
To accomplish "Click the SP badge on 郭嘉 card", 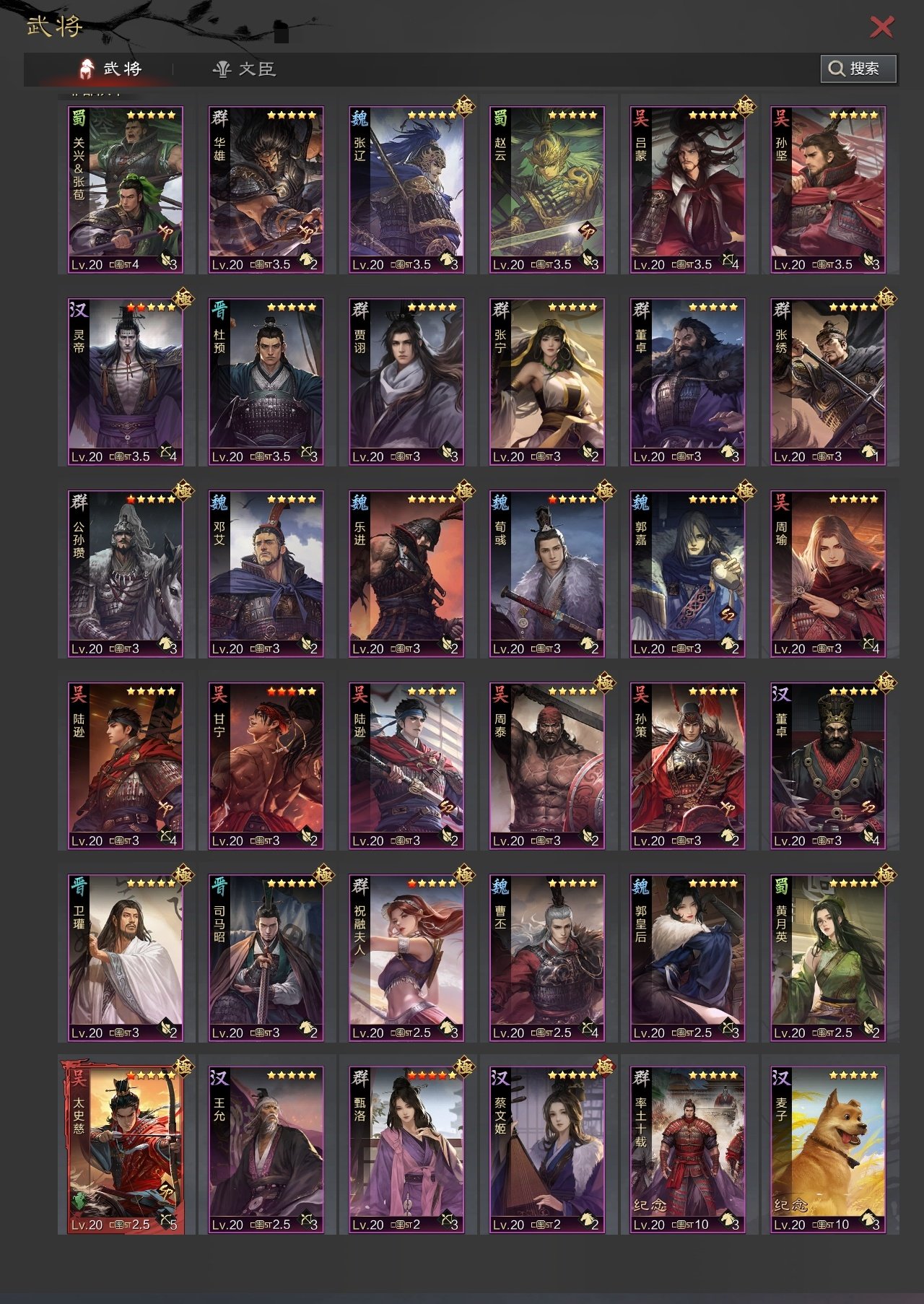I will click(727, 615).
